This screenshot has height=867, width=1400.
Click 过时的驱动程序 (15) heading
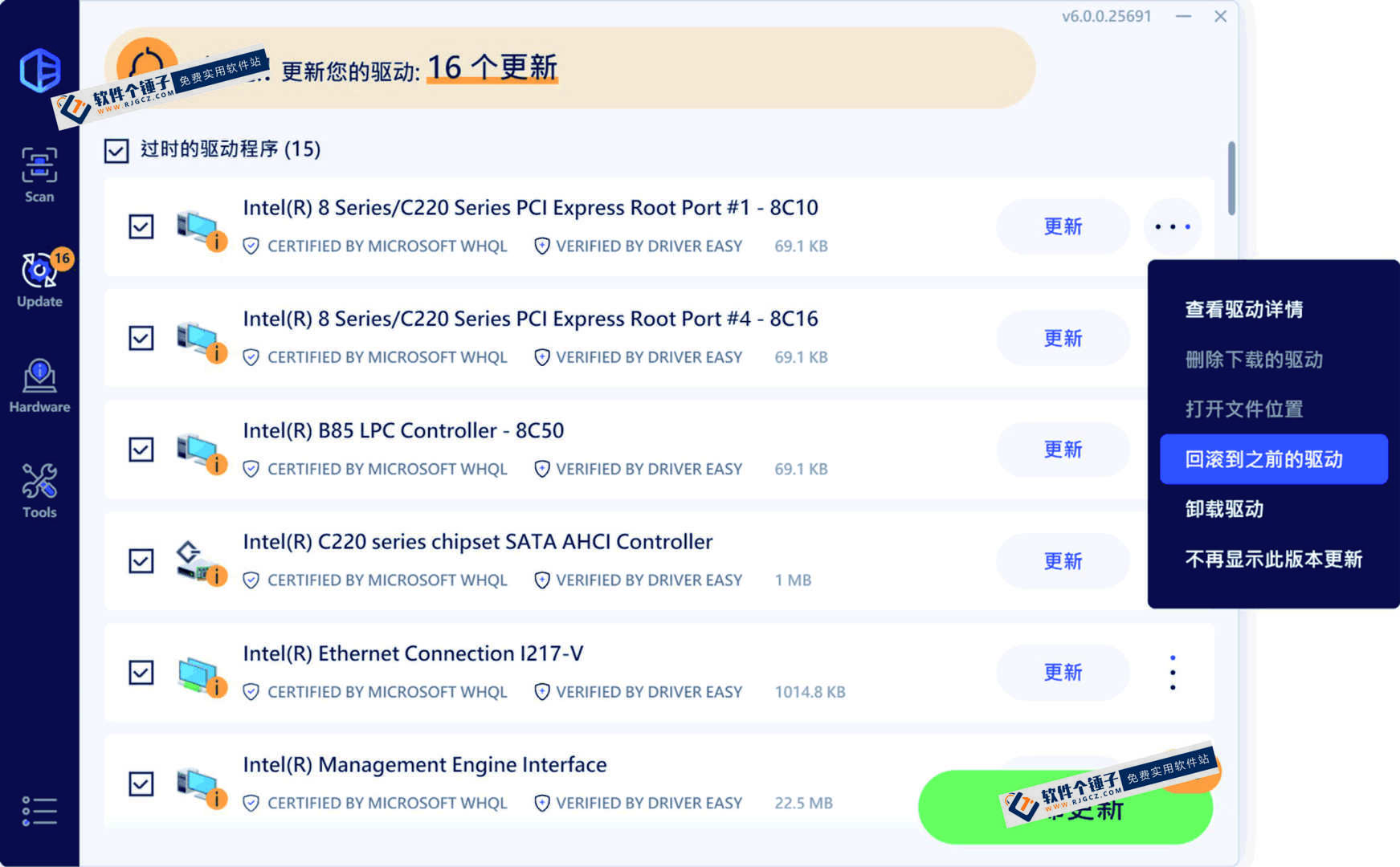tap(231, 149)
